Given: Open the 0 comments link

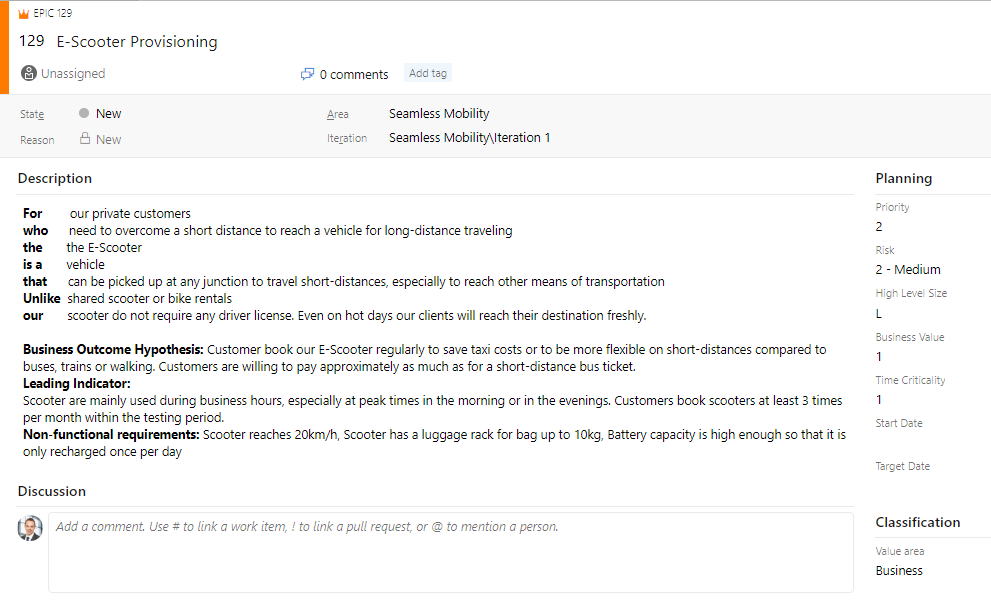Looking at the screenshot, I should tap(354, 75).
